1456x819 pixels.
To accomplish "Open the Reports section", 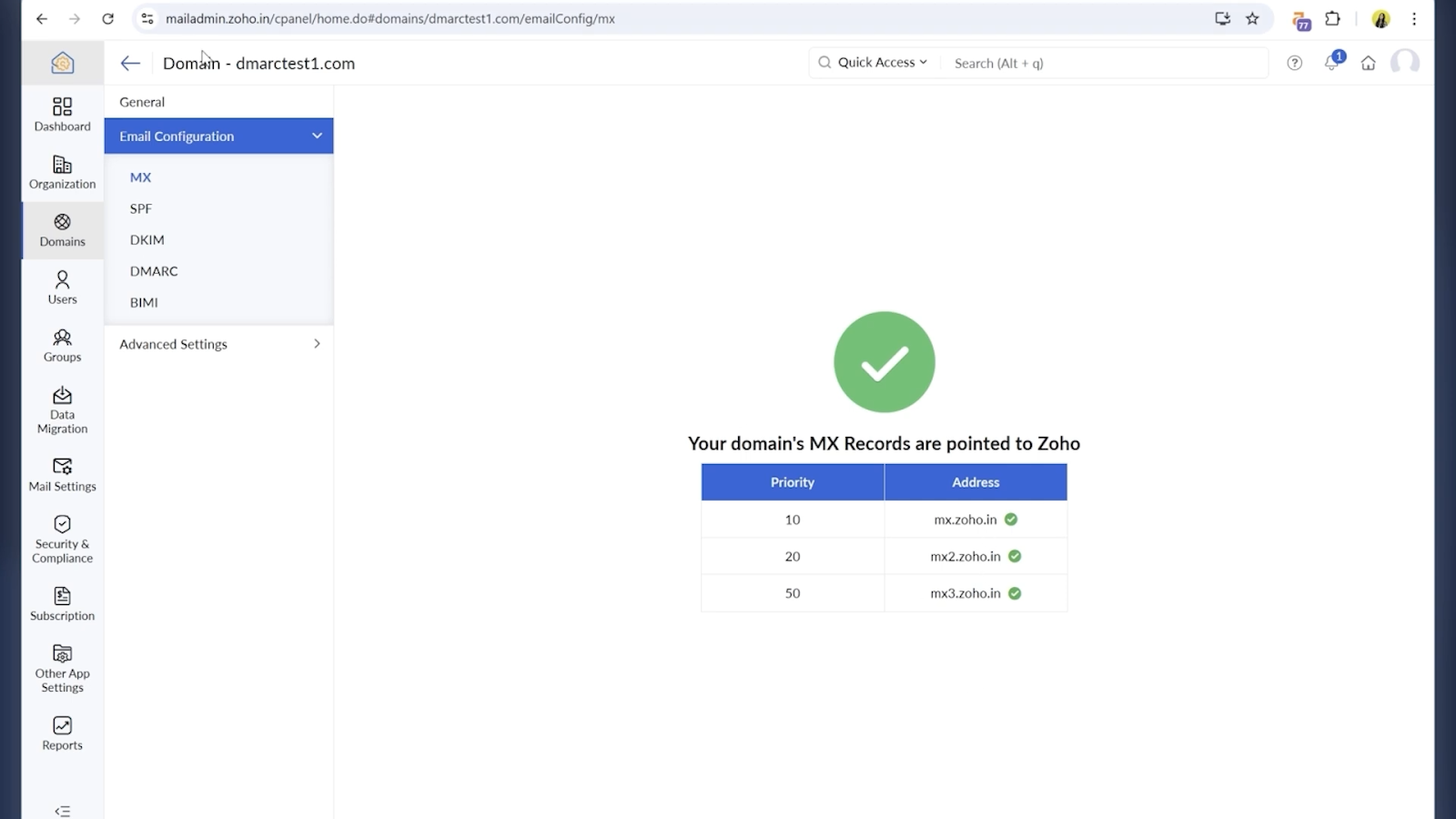I will [61, 733].
